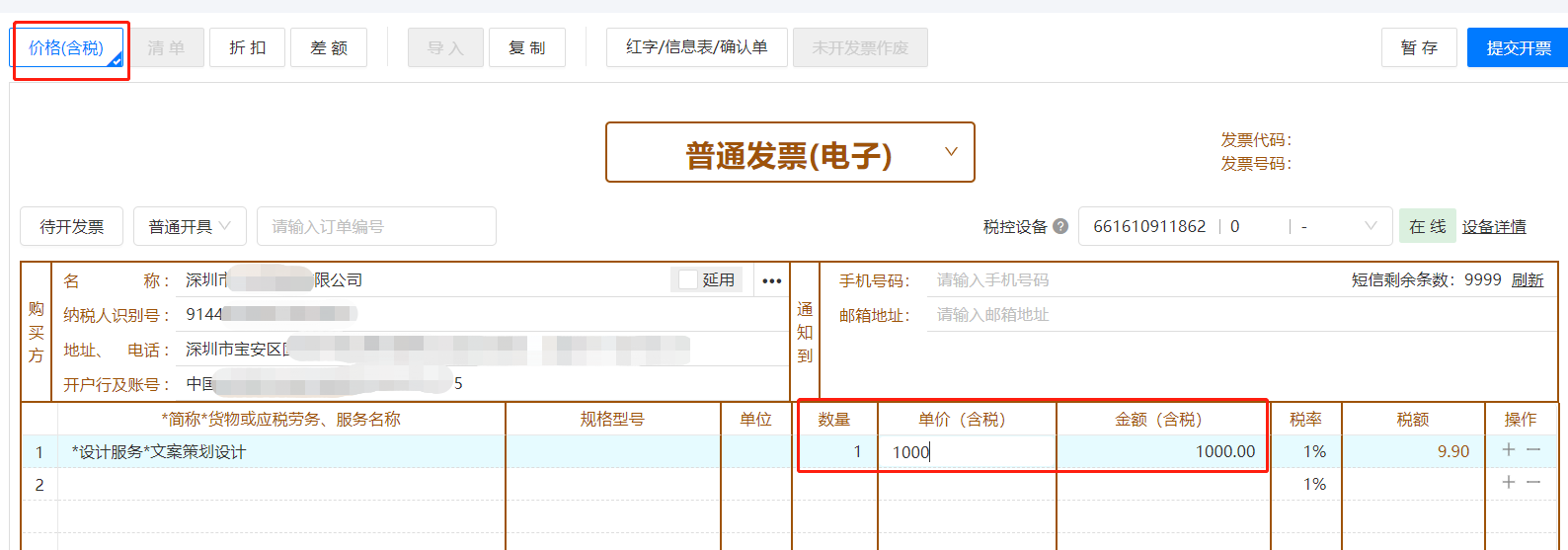Open 红字/信息表/确认单
This screenshot has width=1568, height=550.
697,47
